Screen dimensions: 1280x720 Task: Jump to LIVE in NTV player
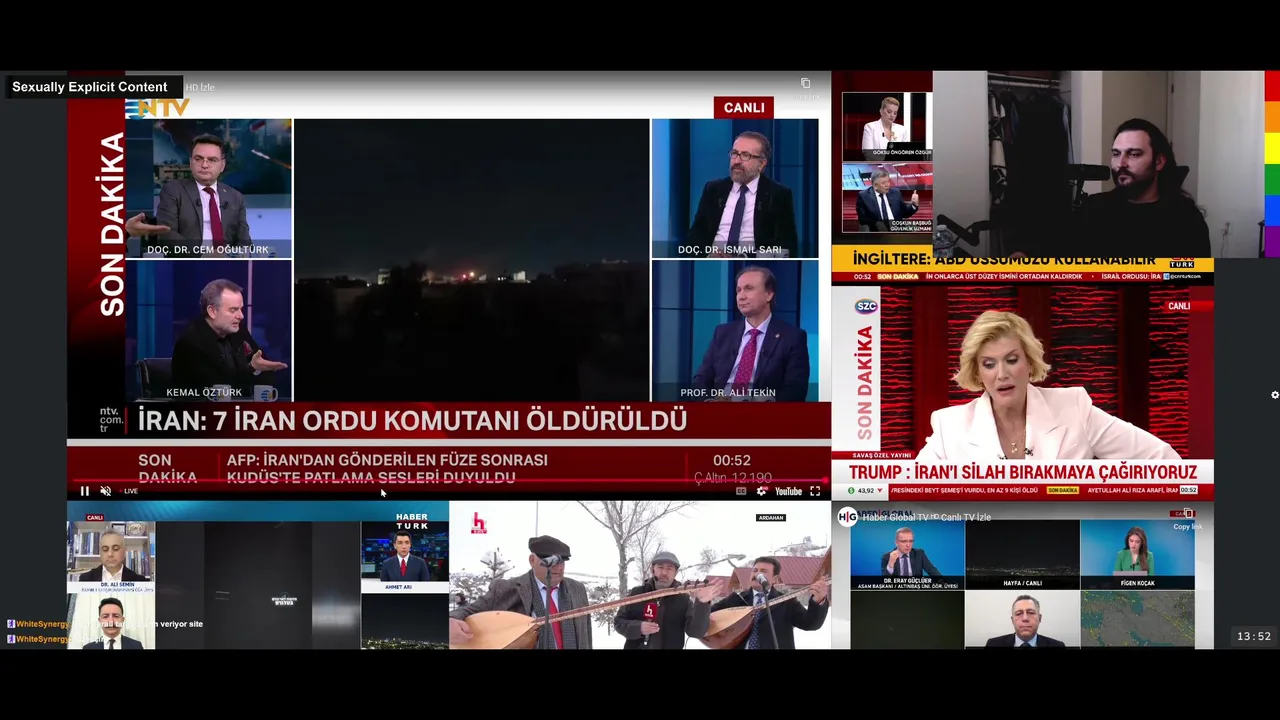tap(128, 491)
